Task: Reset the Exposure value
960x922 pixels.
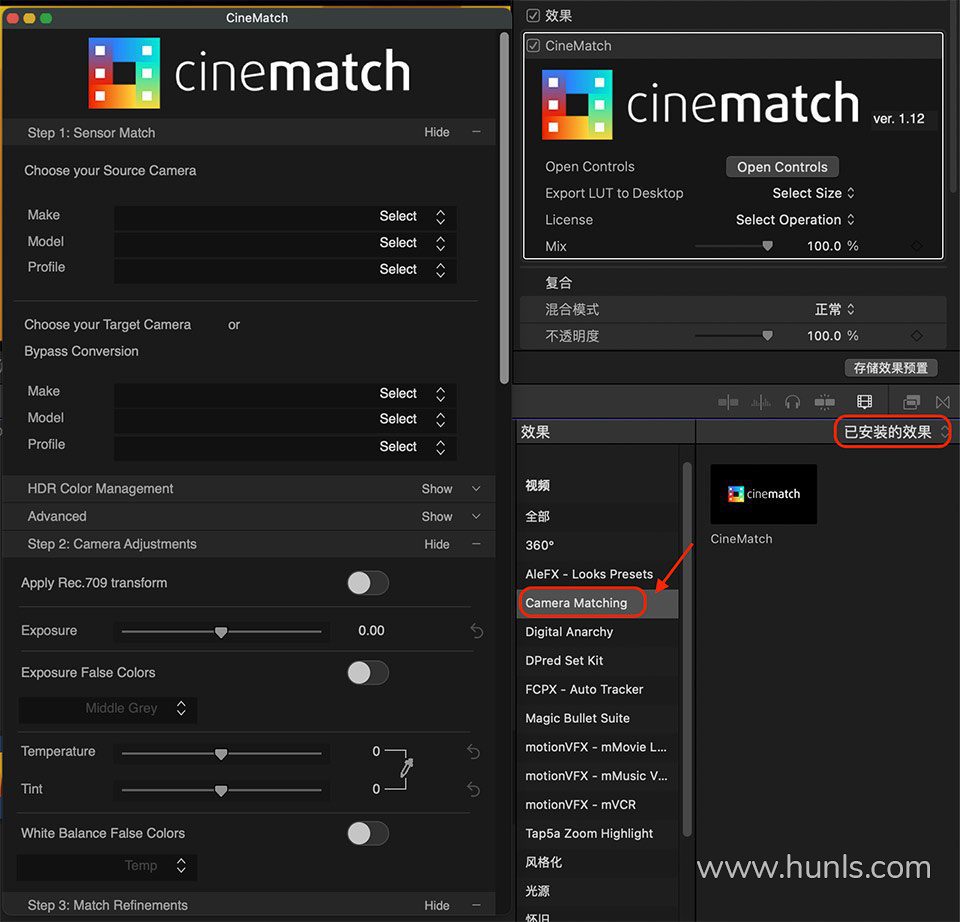Action: pos(476,630)
